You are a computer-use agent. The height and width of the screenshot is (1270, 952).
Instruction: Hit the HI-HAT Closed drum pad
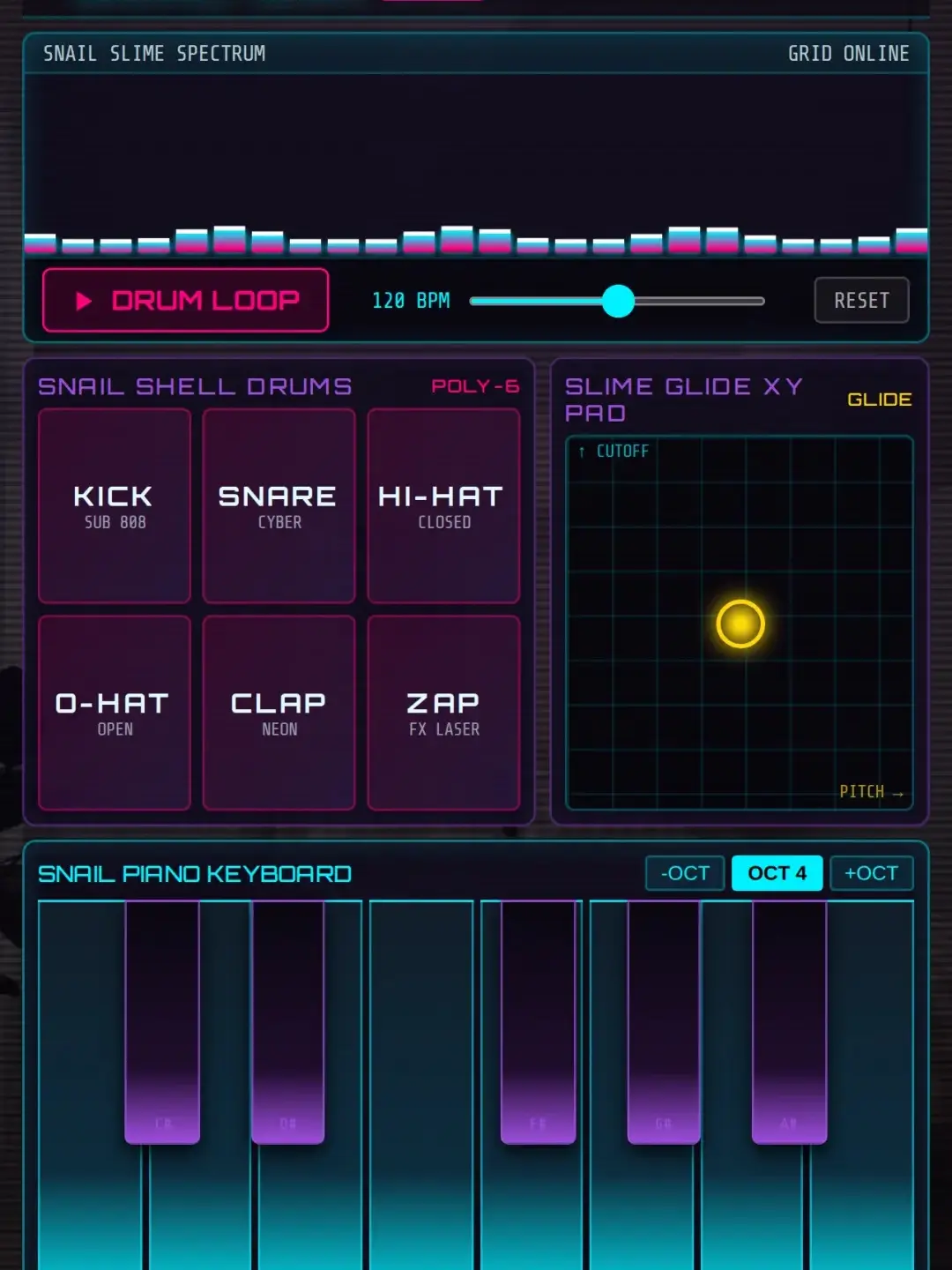click(x=443, y=506)
